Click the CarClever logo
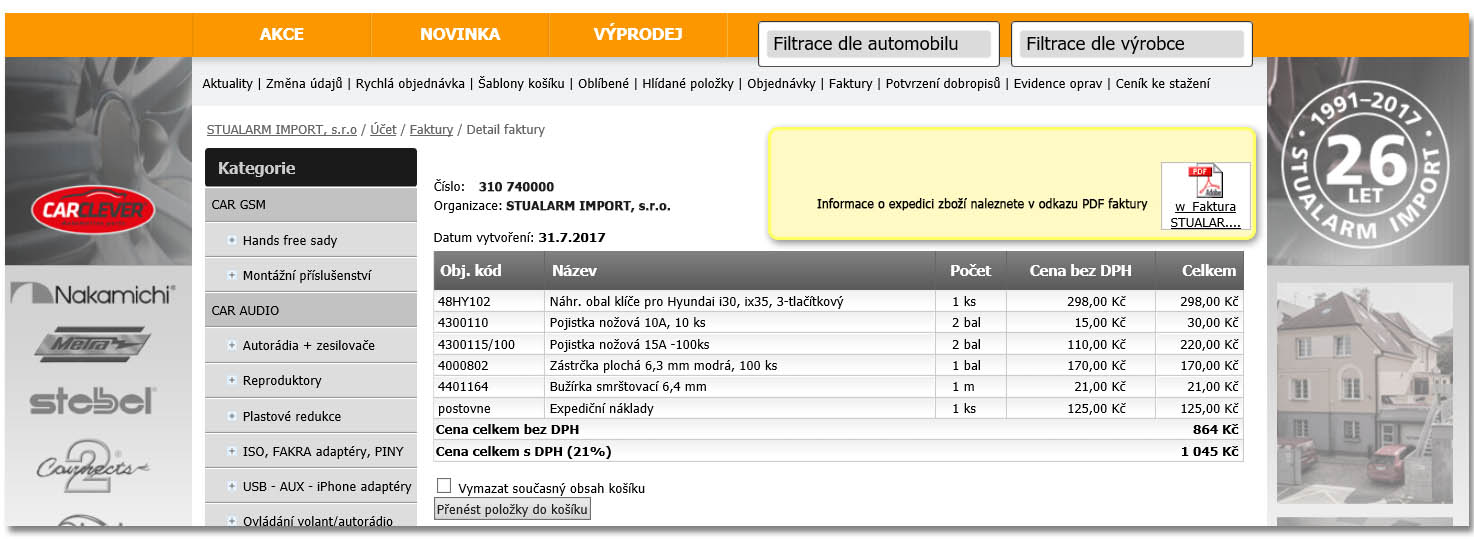The width and height of the screenshot is (1474, 539). tap(93, 210)
